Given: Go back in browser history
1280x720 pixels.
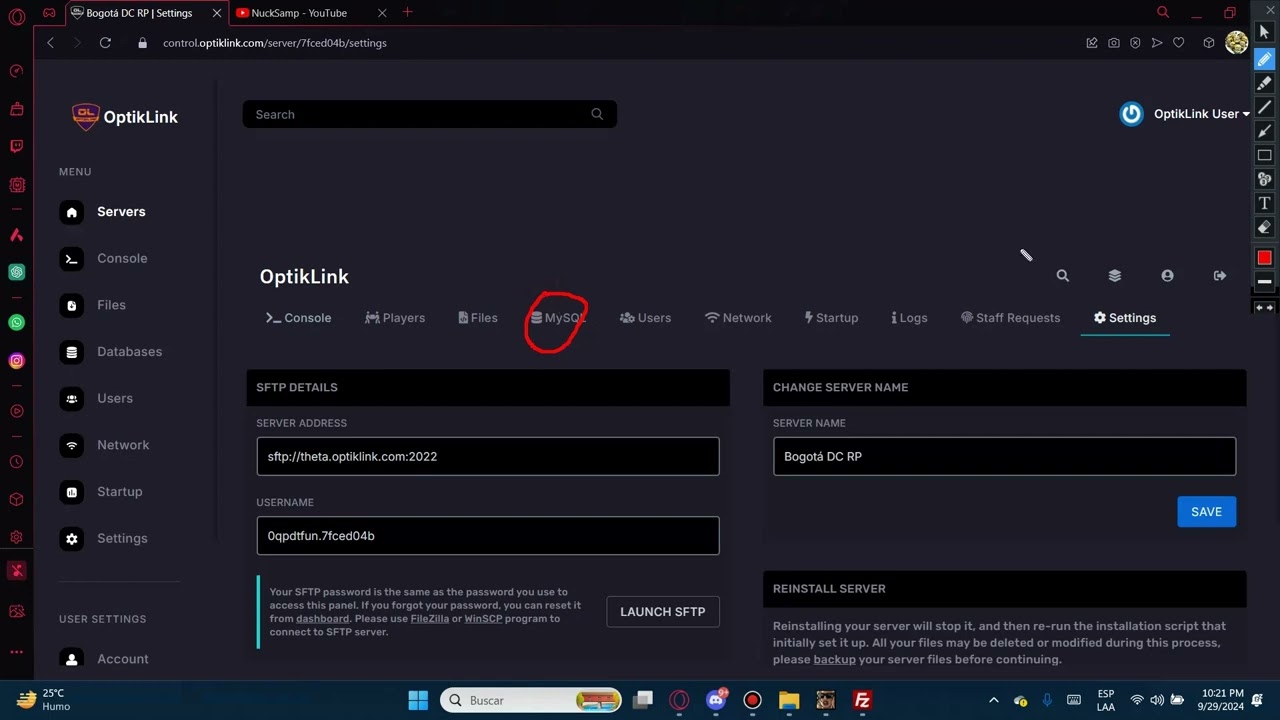Looking at the screenshot, I should click(51, 43).
